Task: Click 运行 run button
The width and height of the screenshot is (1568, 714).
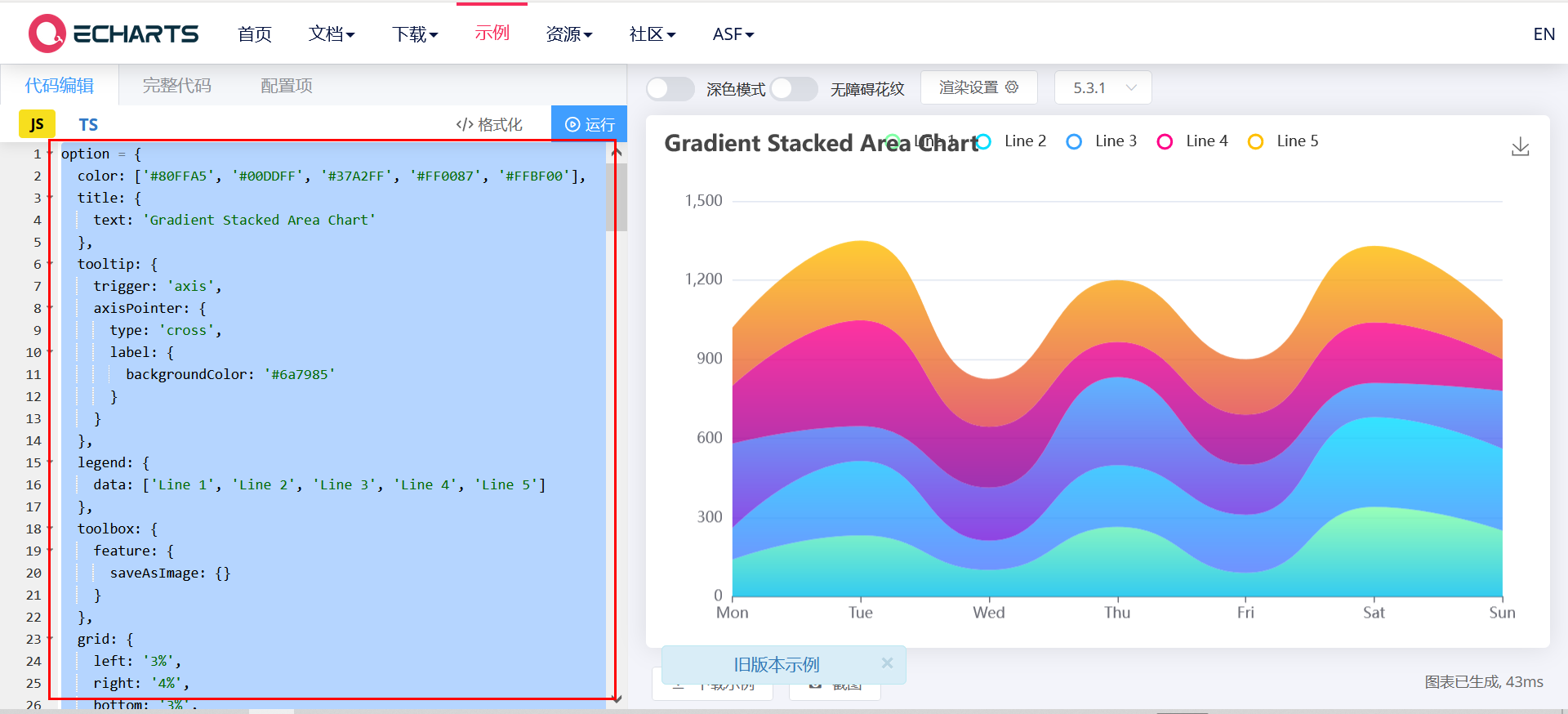Action: point(589,124)
